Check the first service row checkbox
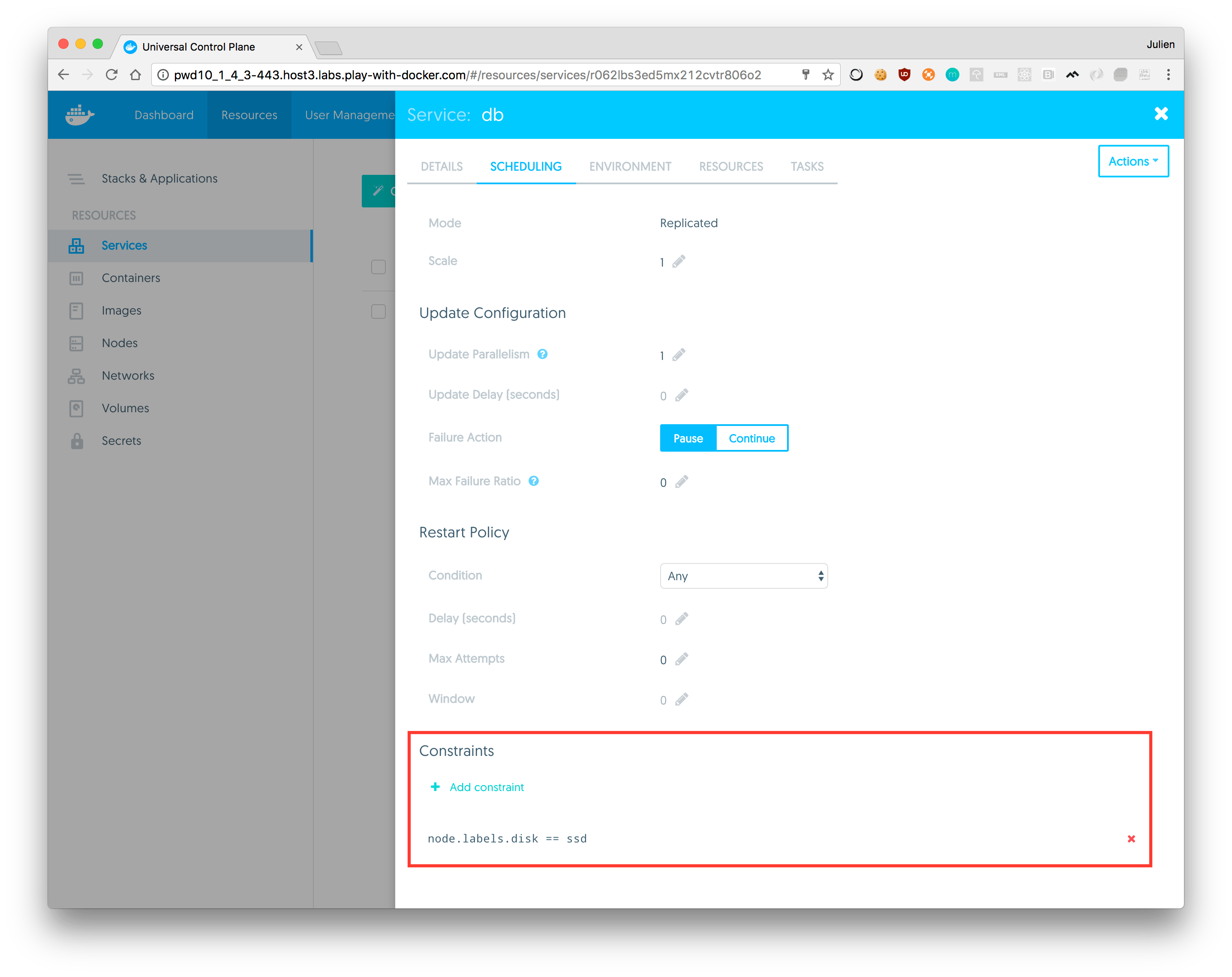 pyautogui.click(x=378, y=267)
